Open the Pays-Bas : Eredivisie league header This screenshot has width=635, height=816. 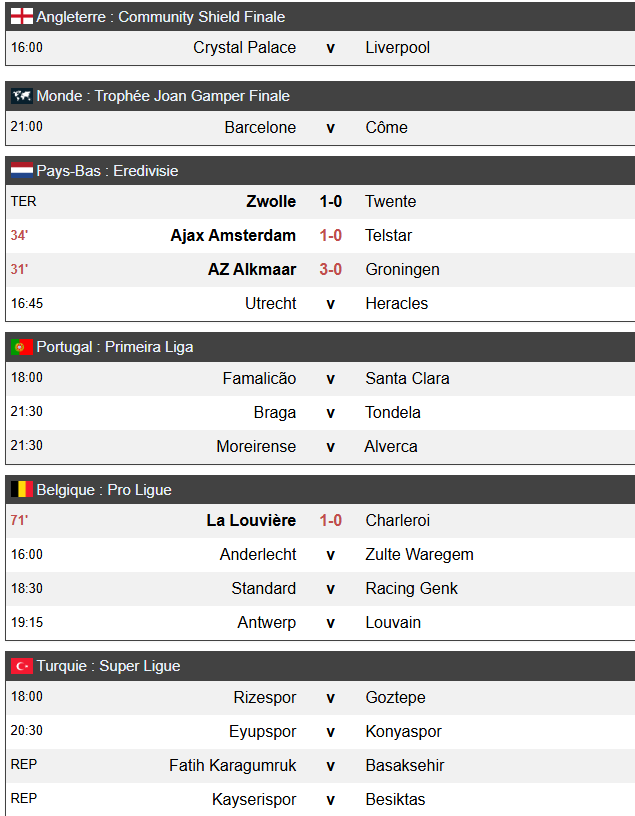[107, 171]
